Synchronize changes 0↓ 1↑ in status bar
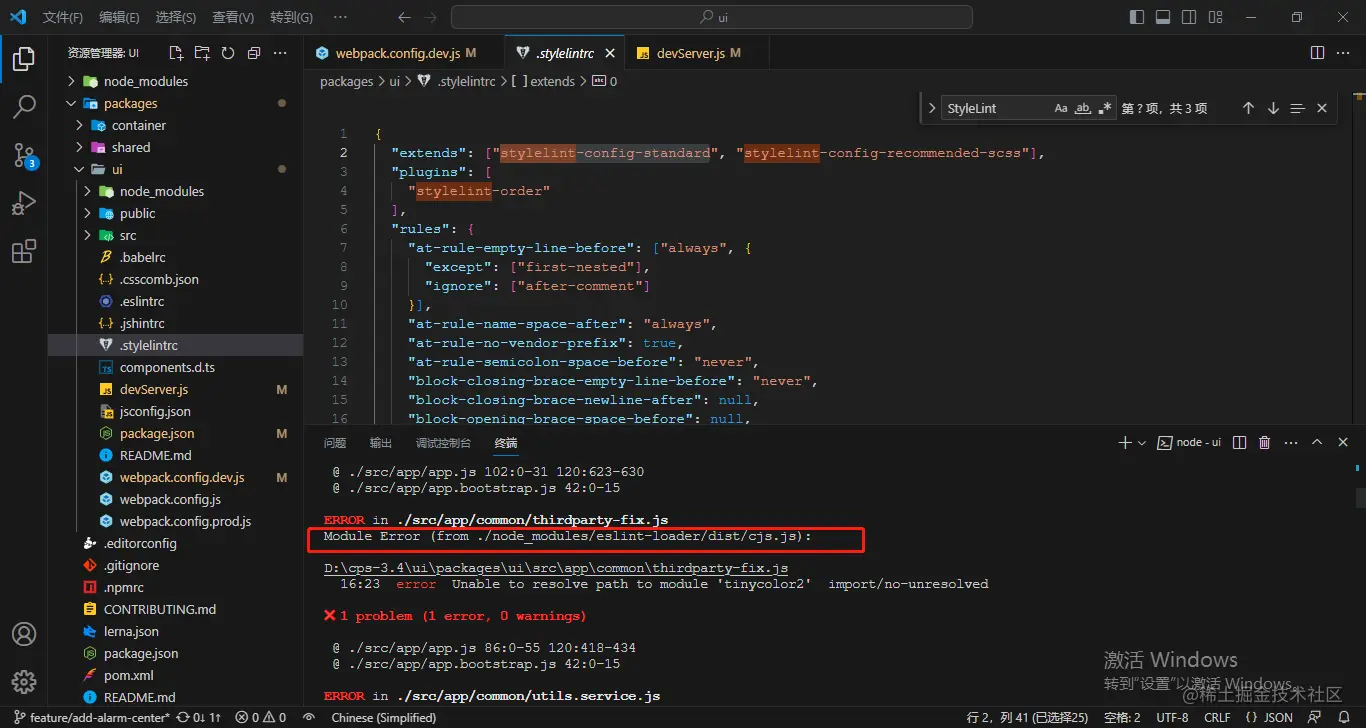Screen dimensions: 1366x728 point(199,717)
